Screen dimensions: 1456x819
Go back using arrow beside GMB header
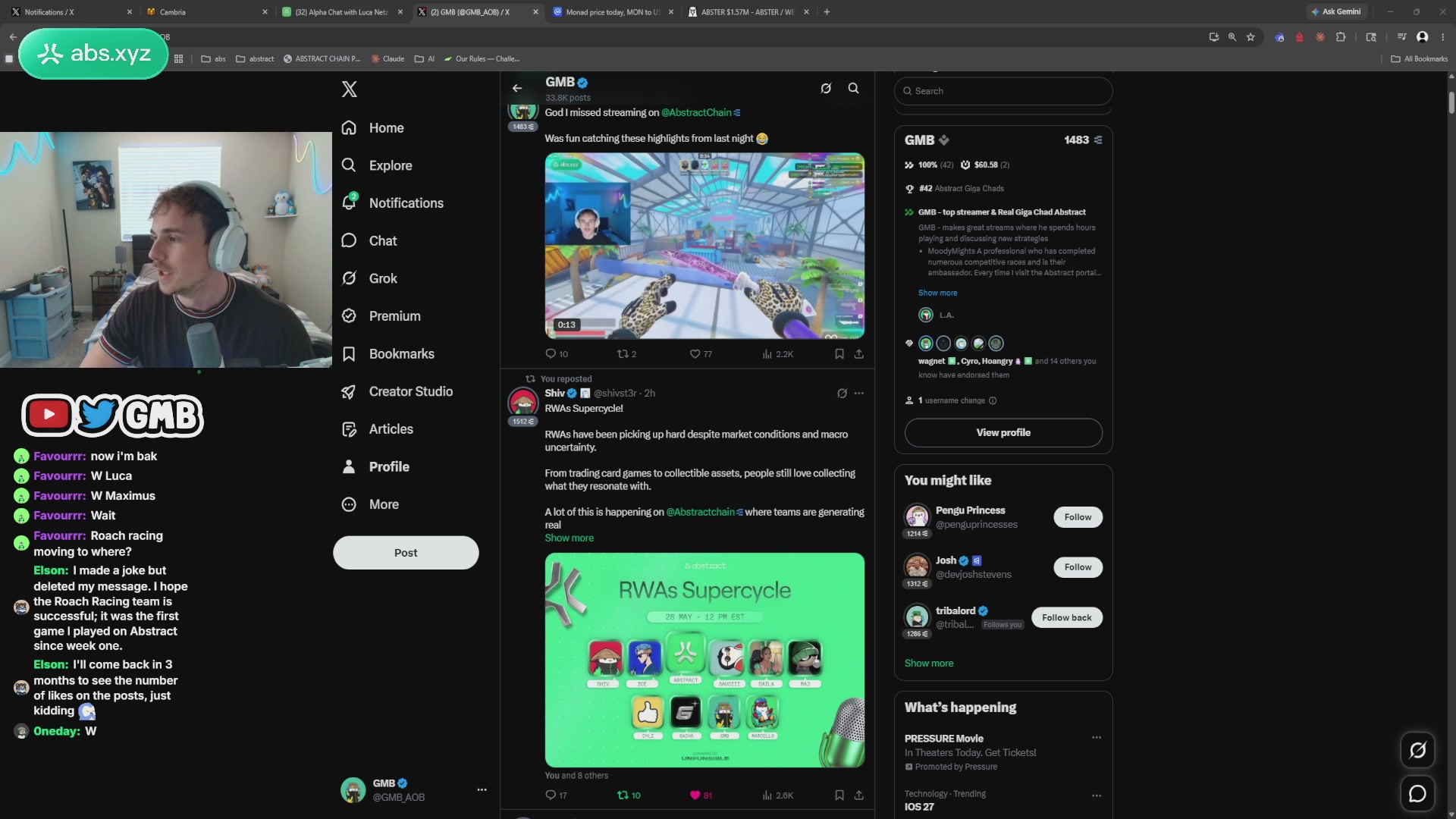(517, 89)
